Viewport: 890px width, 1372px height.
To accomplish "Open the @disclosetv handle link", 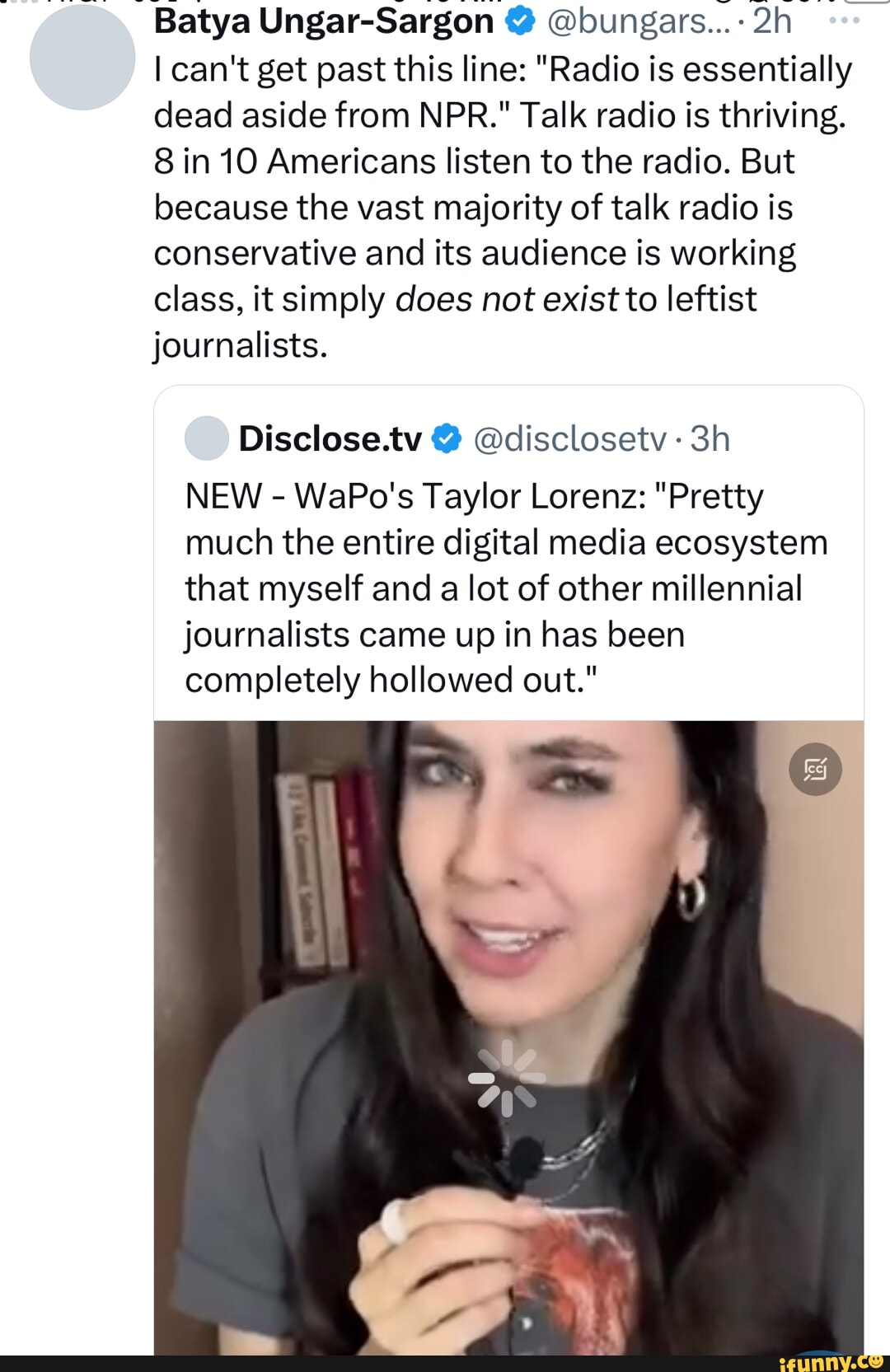I will (x=569, y=438).
